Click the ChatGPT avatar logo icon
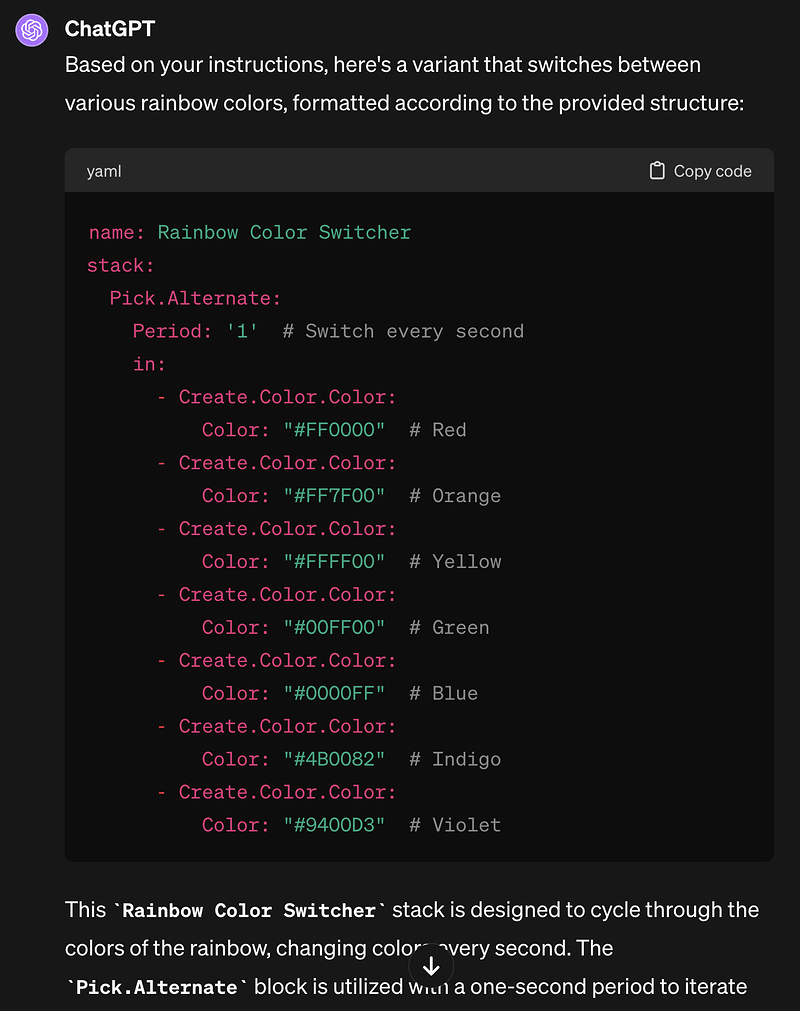Viewport: 800px width, 1011px height. (32, 30)
